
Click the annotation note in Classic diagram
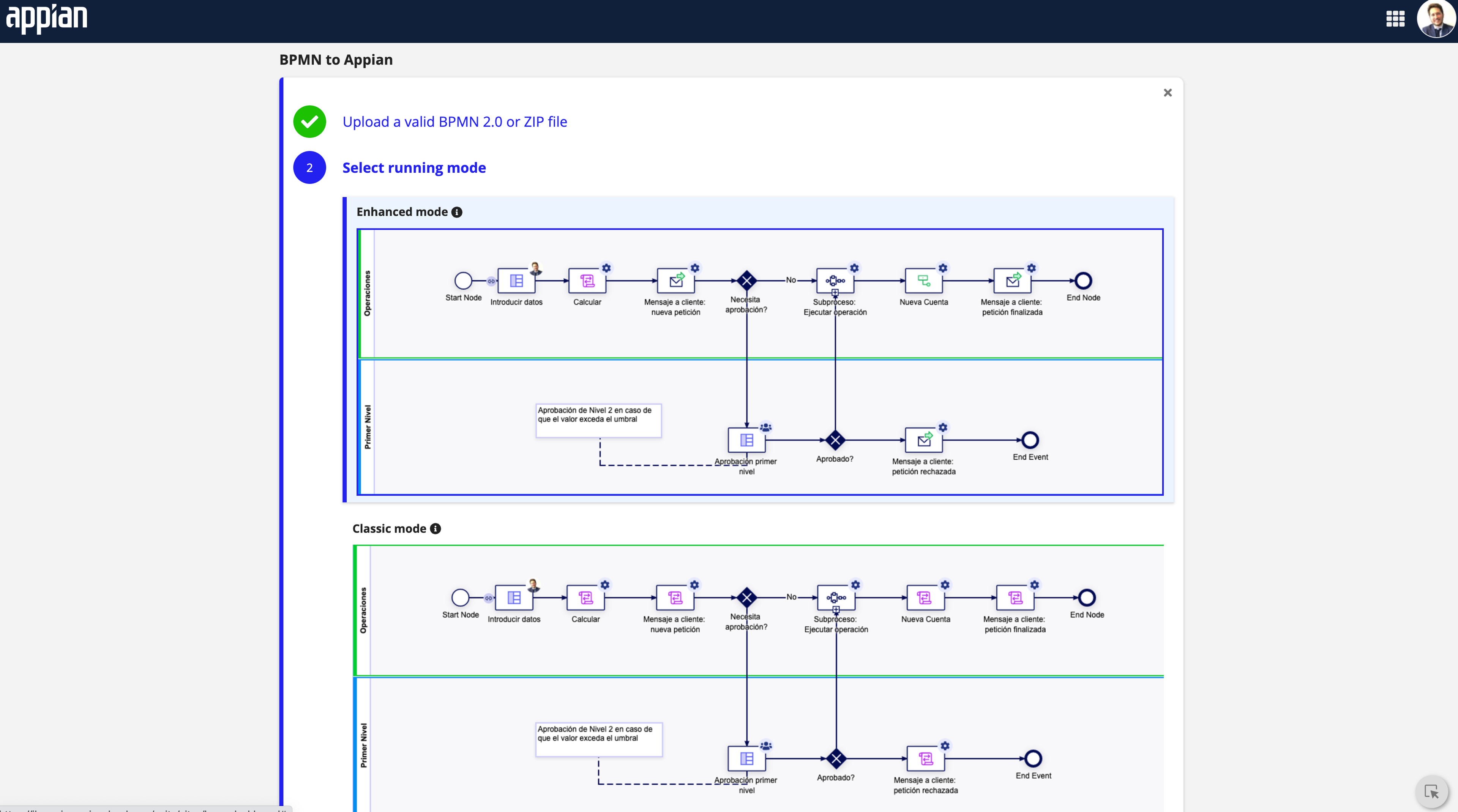[599, 739]
